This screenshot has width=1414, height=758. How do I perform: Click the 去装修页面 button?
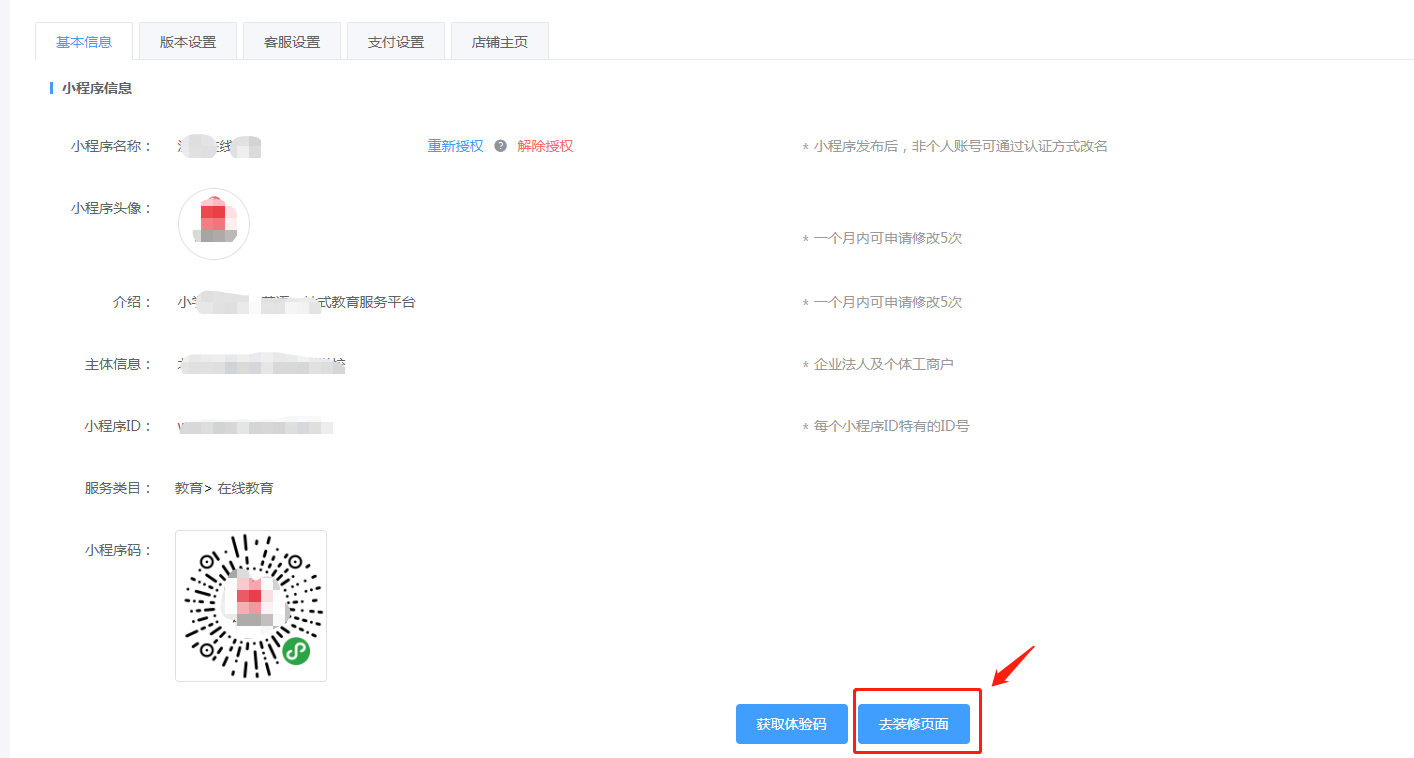914,724
